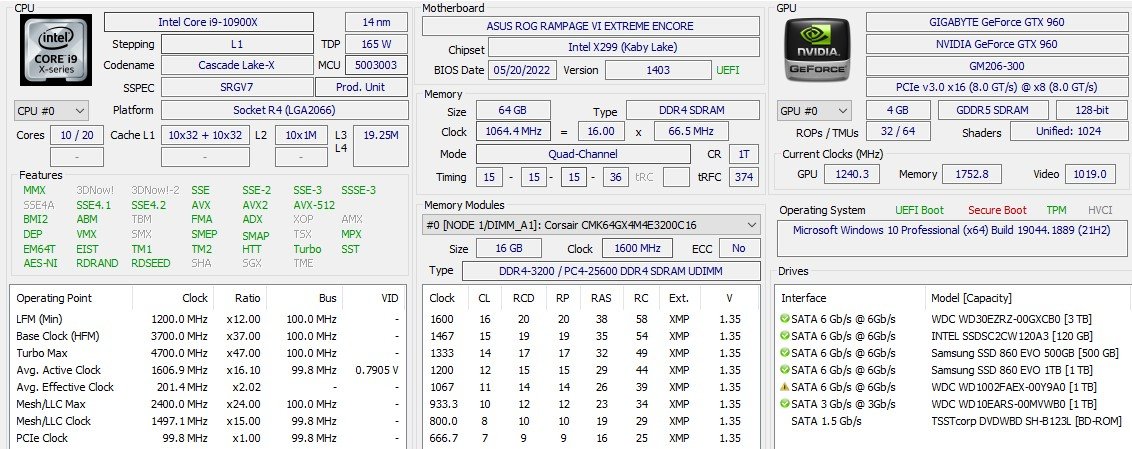Click the Intel Core i9 X-series logo

pyautogui.click(x=56, y=51)
